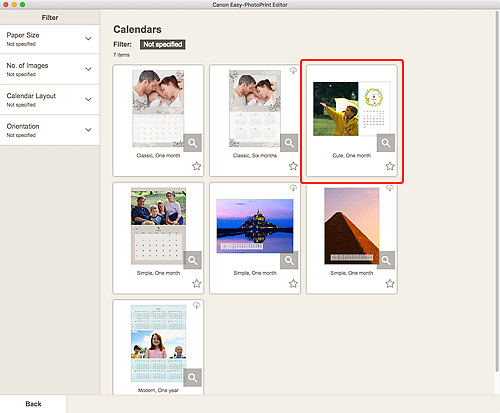Image resolution: width=500 pixels, height=413 pixels.
Task: Expand the Paper Size filter
Action: [50, 39]
